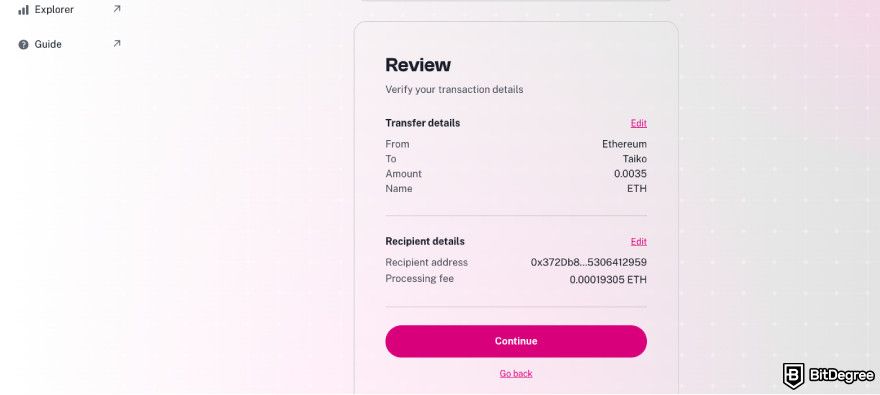Click the BitDegree shield logo icon
Viewport: 880px width, 395px height.
coord(794,375)
